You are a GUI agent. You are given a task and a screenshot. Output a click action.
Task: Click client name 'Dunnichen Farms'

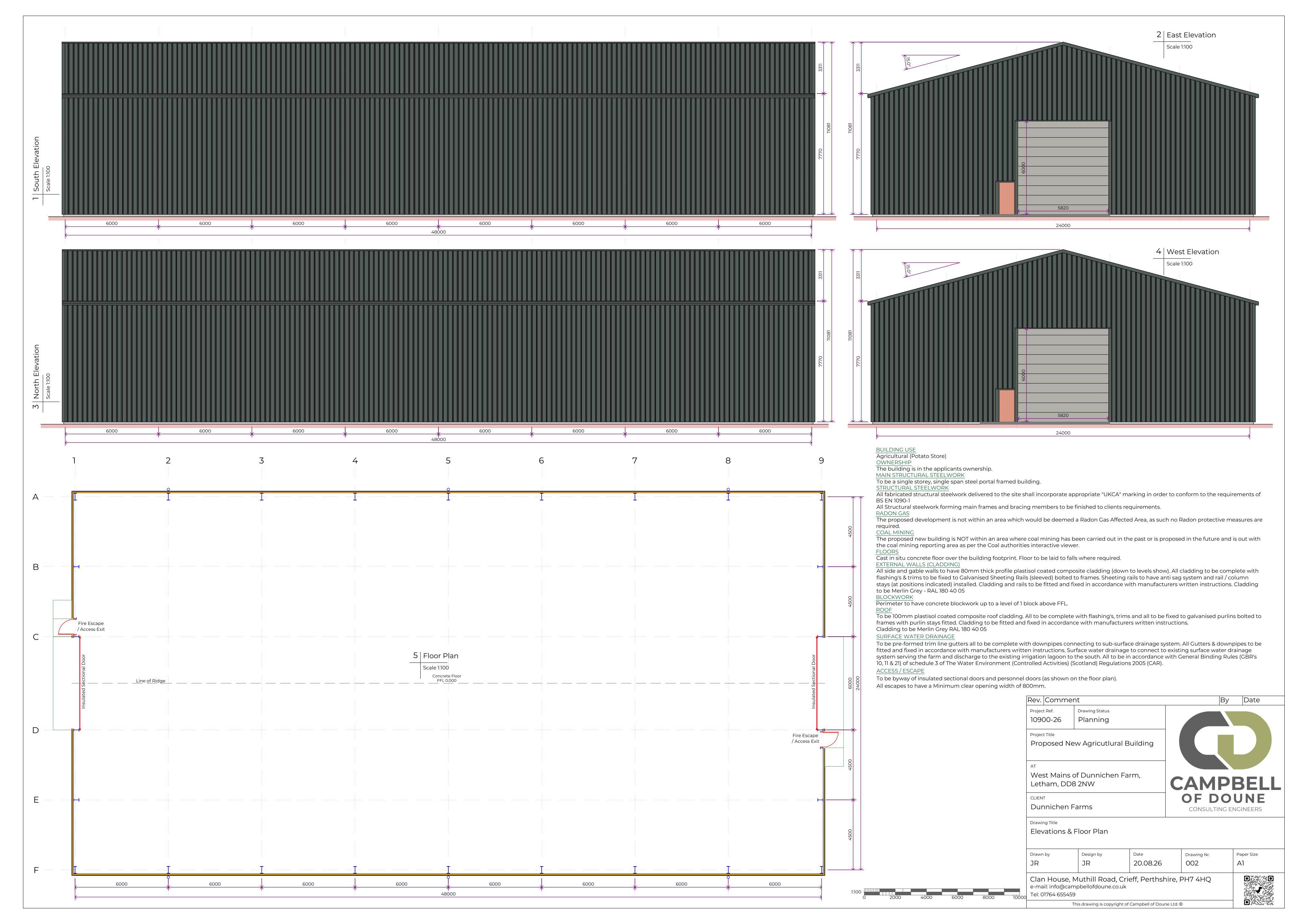1061,807
